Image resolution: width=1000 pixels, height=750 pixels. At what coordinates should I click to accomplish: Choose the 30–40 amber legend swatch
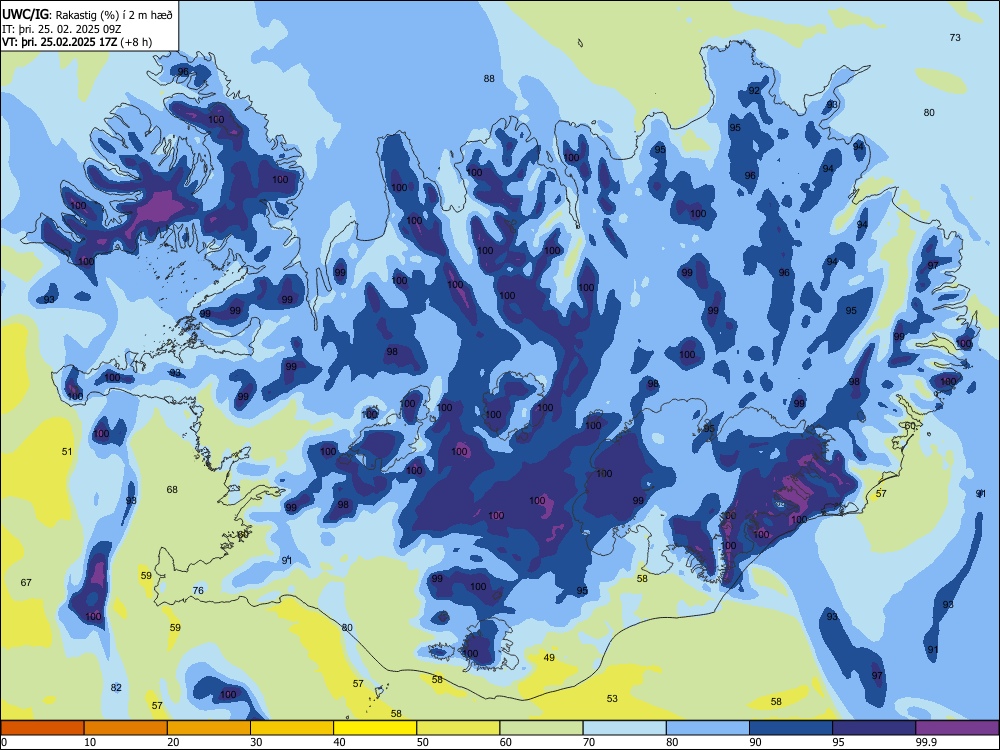[292, 728]
